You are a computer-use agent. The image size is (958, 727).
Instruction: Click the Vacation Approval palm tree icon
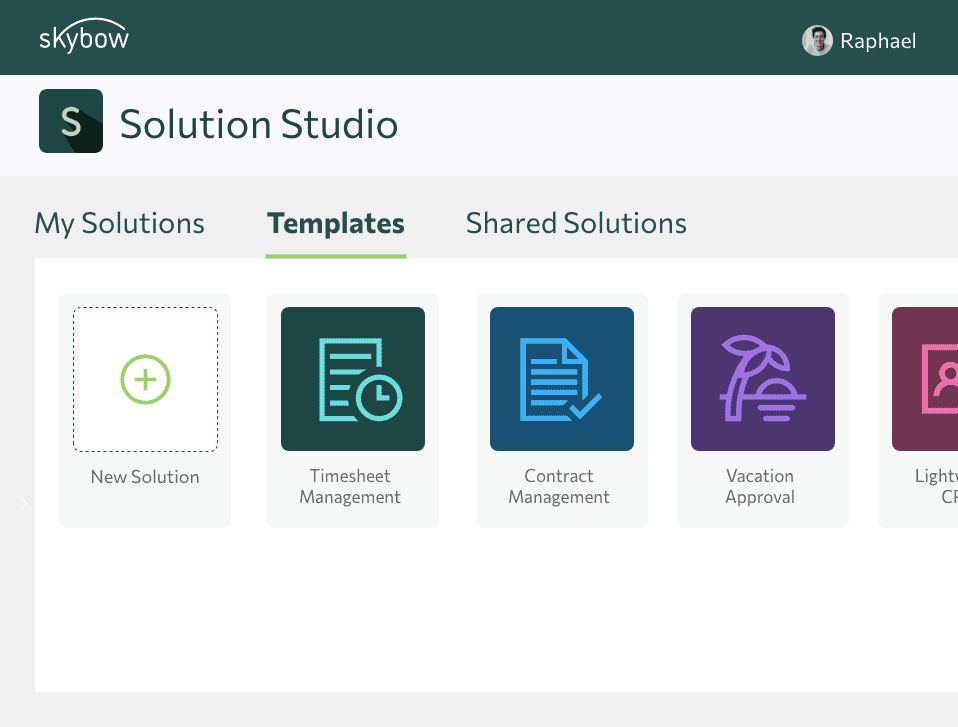(762, 378)
